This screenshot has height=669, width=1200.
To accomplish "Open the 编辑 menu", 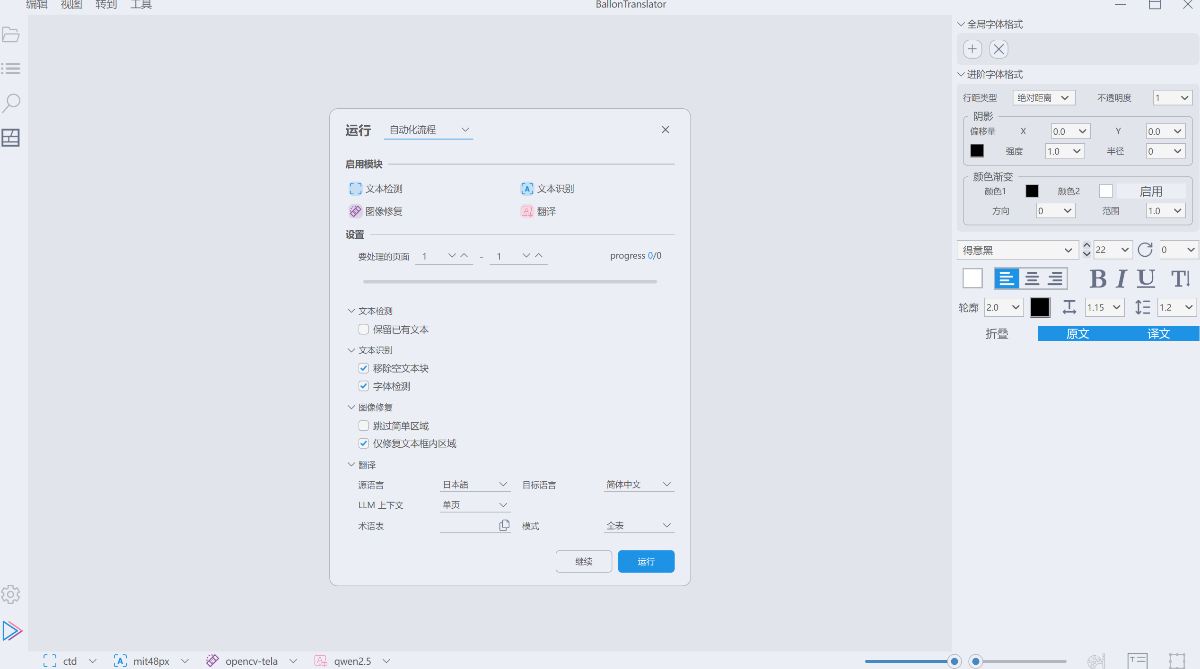I will (37, 5).
